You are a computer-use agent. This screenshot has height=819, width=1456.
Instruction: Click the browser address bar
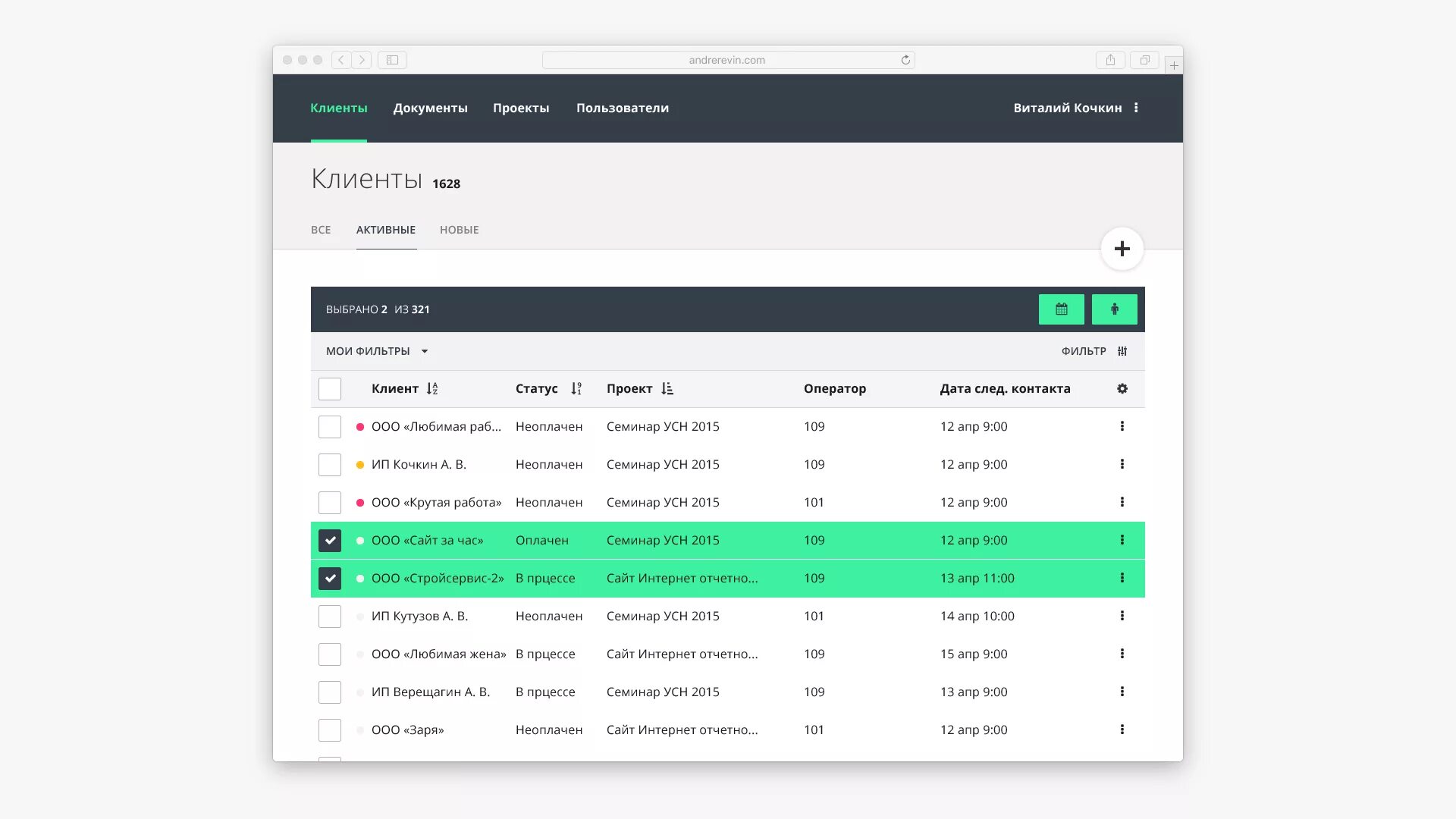(x=726, y=60)
